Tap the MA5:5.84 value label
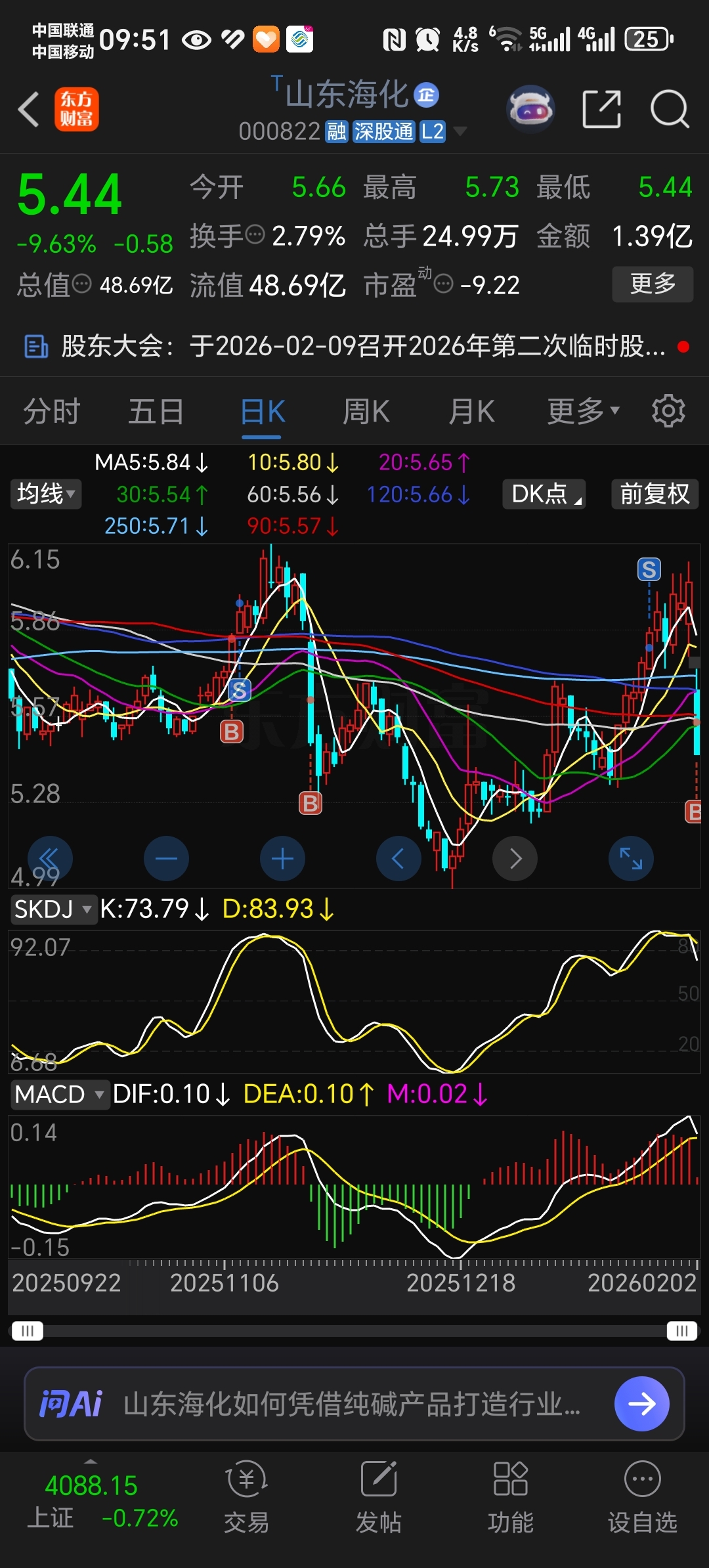The width and height of the screenshot is (709, 1568). [x=152, y=462]
